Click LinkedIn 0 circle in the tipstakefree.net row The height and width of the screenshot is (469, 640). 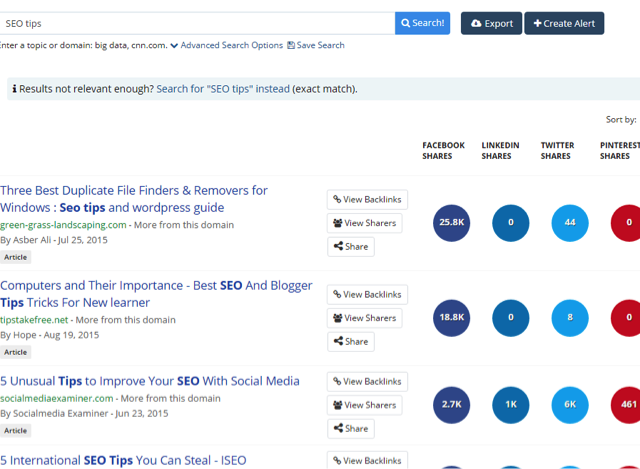[511, 318]
